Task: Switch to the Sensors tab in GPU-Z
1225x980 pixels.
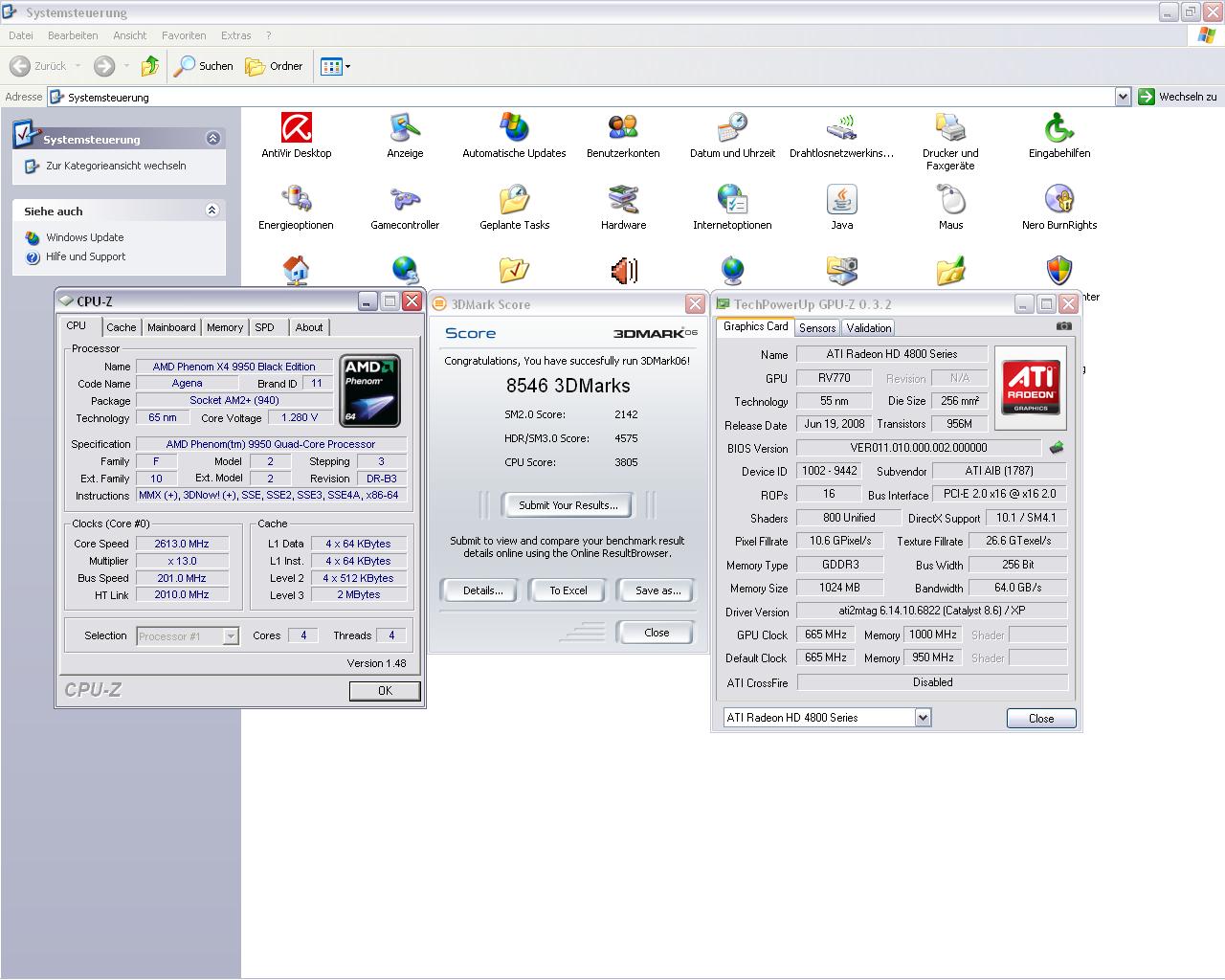Action: [x=817, y=327]
